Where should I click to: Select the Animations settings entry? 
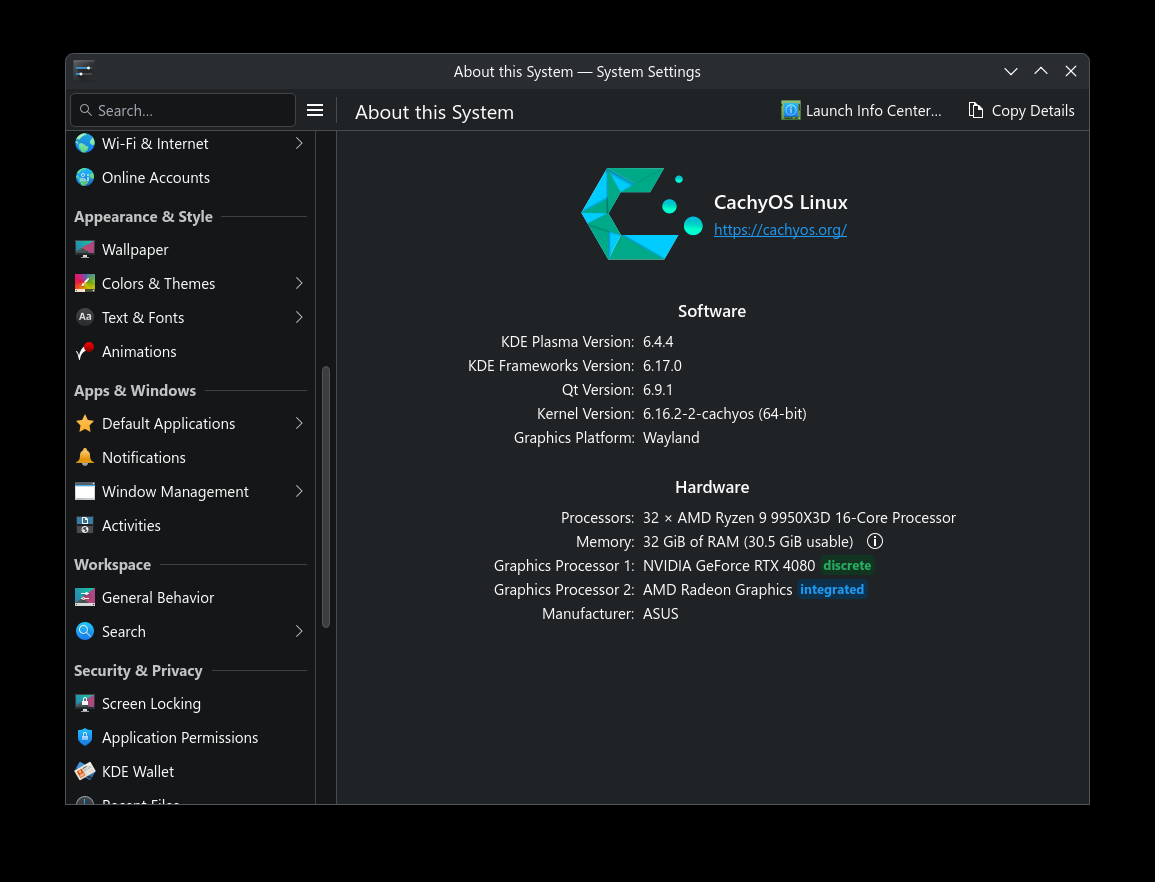[191, 351]
